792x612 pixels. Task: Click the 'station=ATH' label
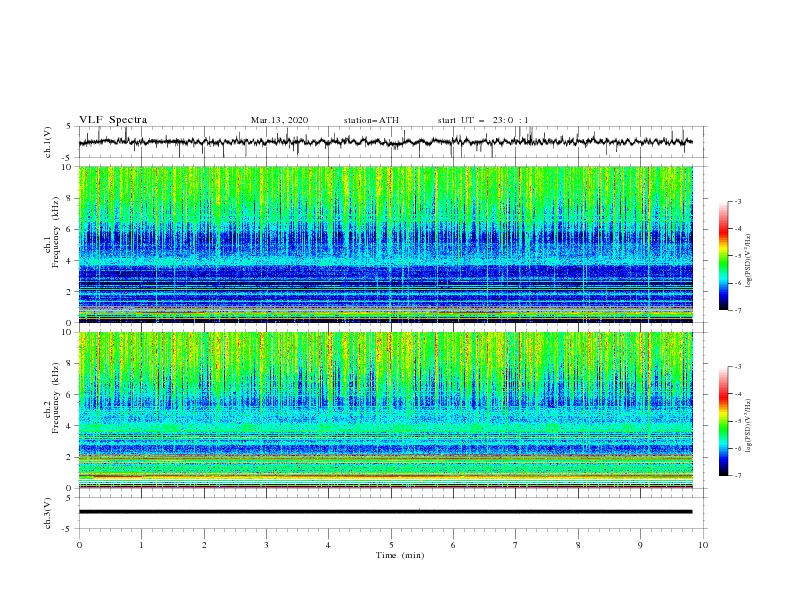coord(371,120)
